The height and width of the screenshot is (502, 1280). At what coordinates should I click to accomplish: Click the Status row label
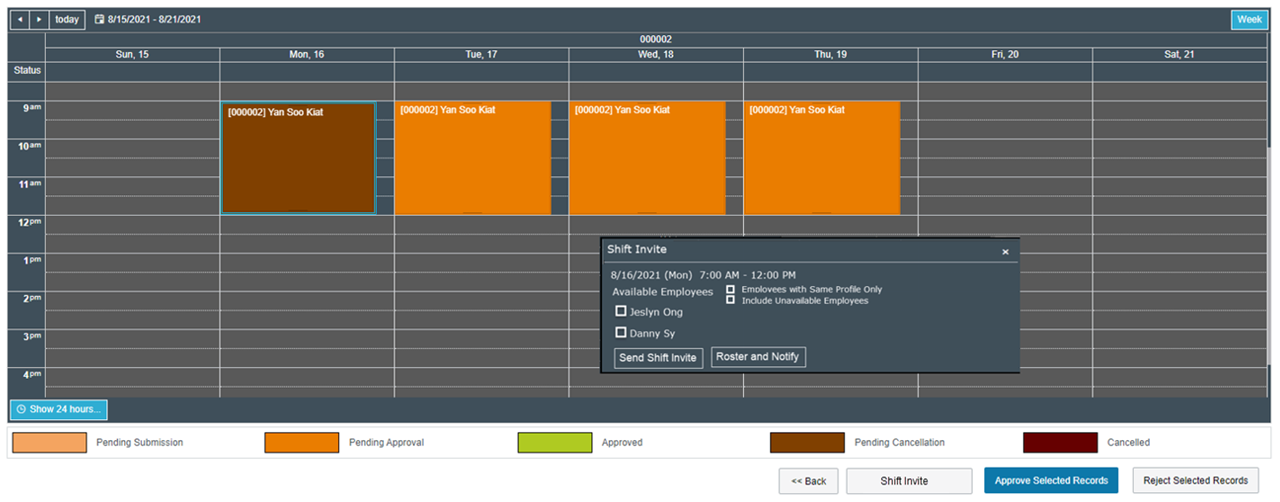[26, 71]
